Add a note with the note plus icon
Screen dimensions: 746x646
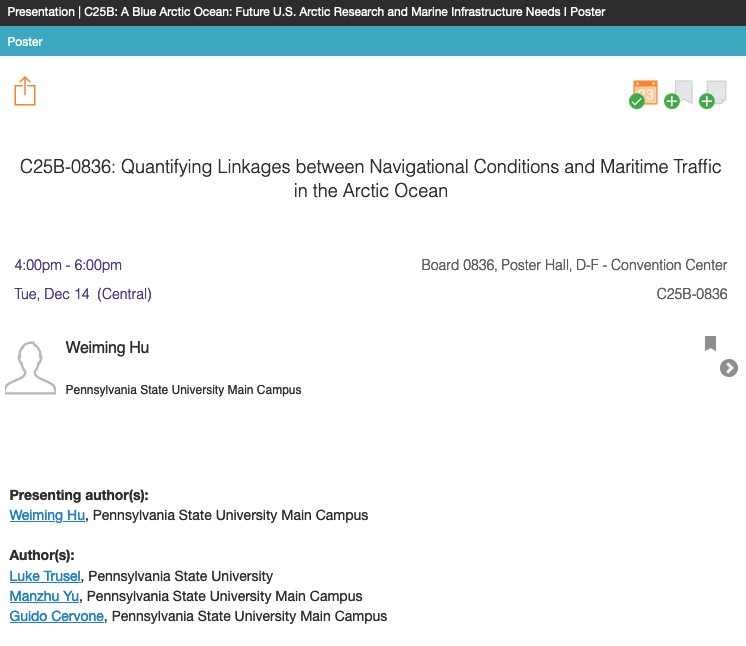coord(713,94)
